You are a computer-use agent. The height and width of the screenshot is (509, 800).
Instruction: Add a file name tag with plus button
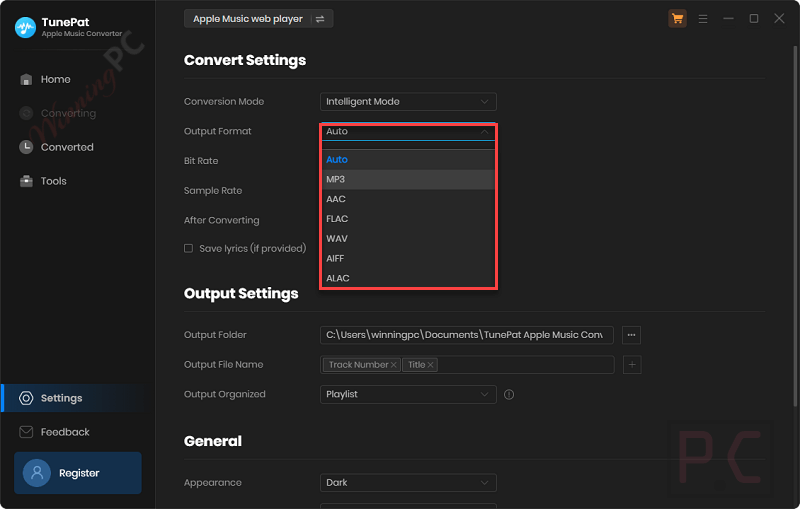click(632, 365)
